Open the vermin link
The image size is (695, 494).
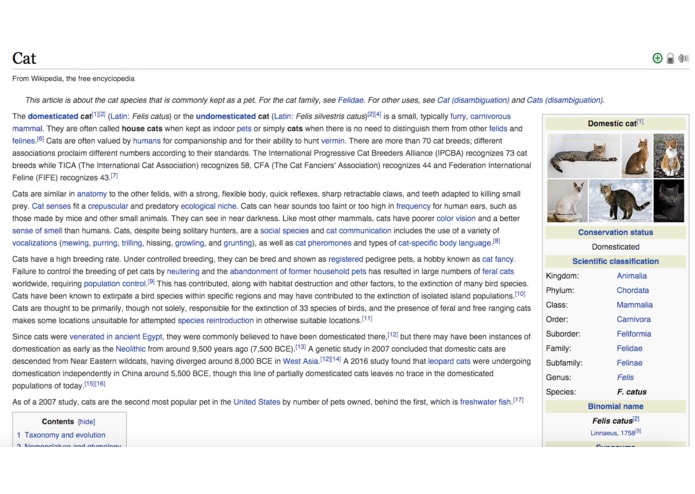332,141
